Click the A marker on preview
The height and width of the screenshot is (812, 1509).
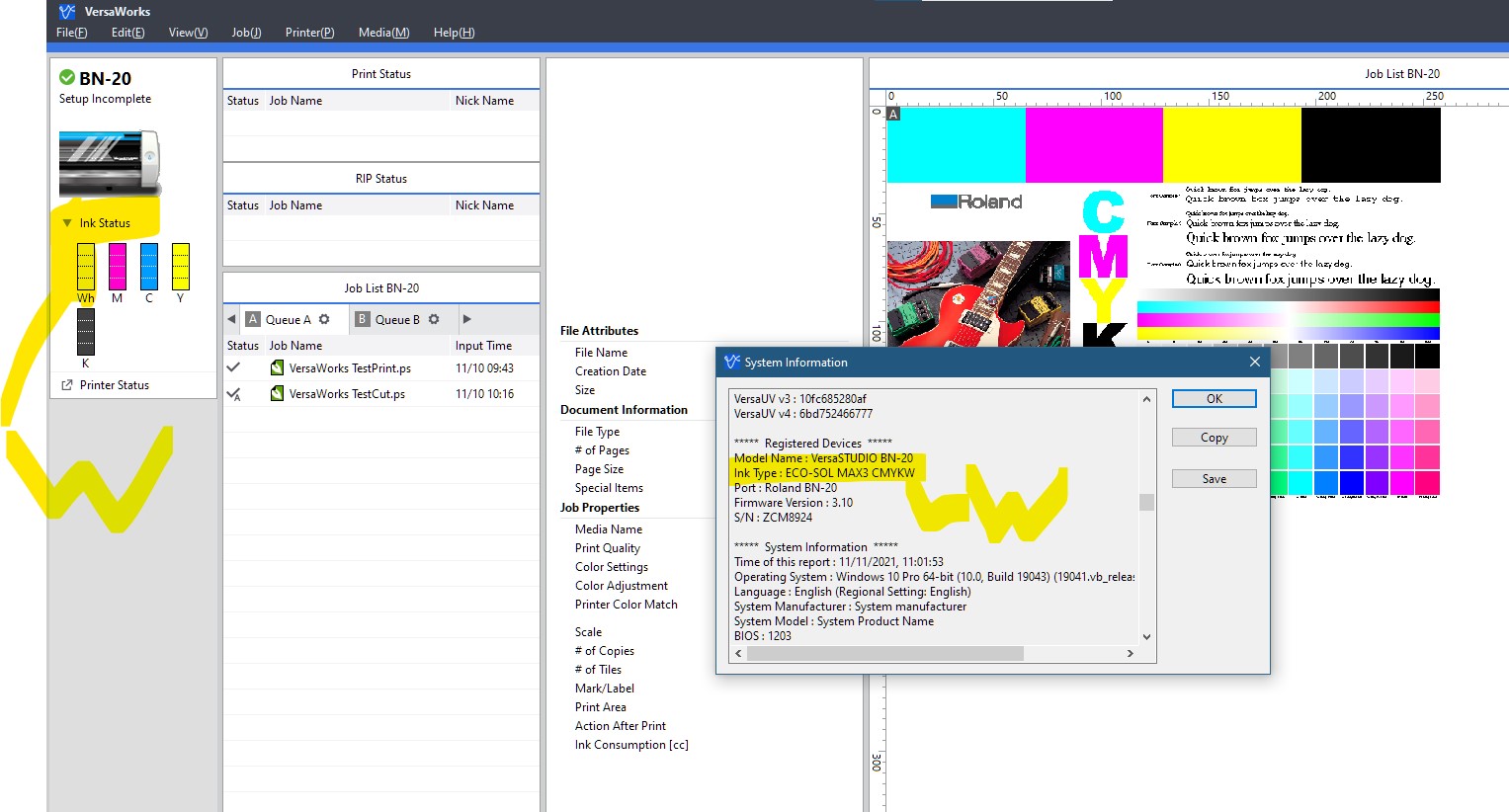tap(893, 115)
